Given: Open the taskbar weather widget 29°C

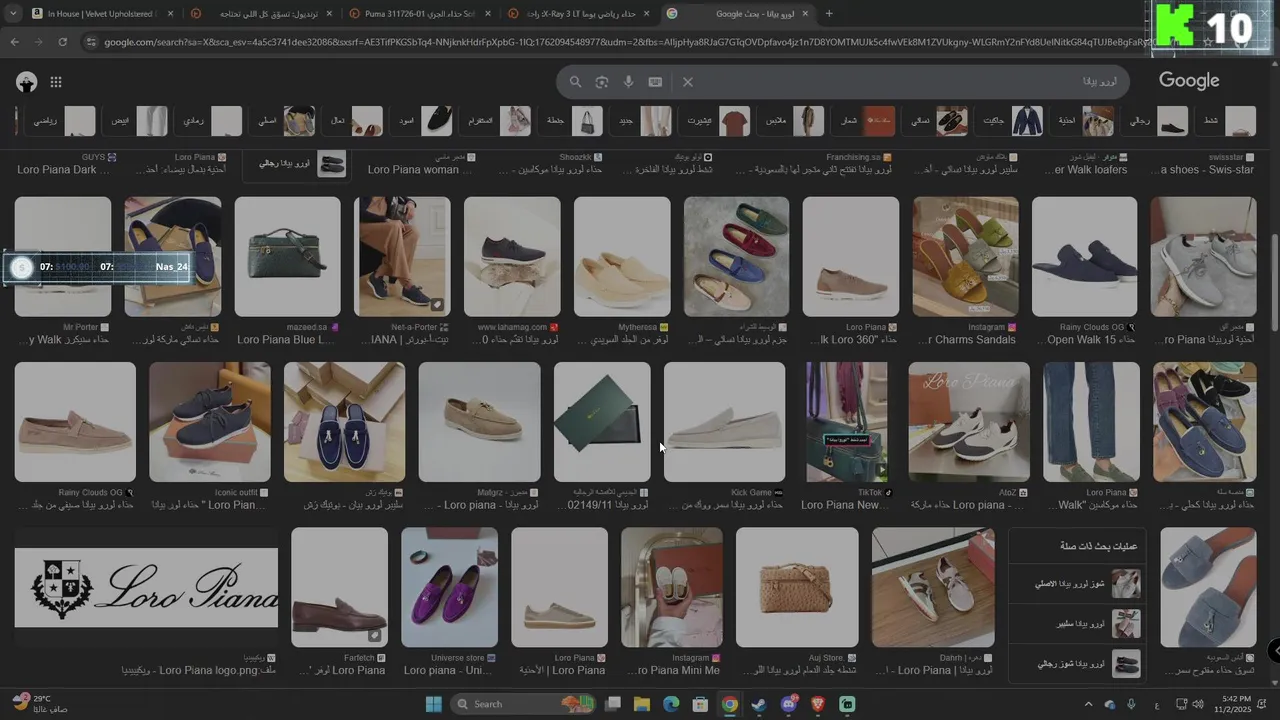Looking at the screenshot, I should pyautogui.click(x=40, y=703).
